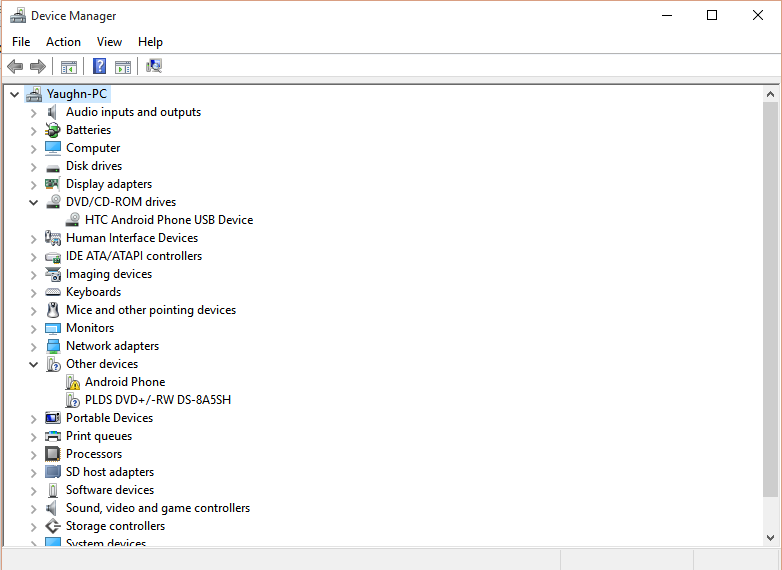Open the Help menu
782x570 pixels.
pyautogui.click(x=150, y=42)
